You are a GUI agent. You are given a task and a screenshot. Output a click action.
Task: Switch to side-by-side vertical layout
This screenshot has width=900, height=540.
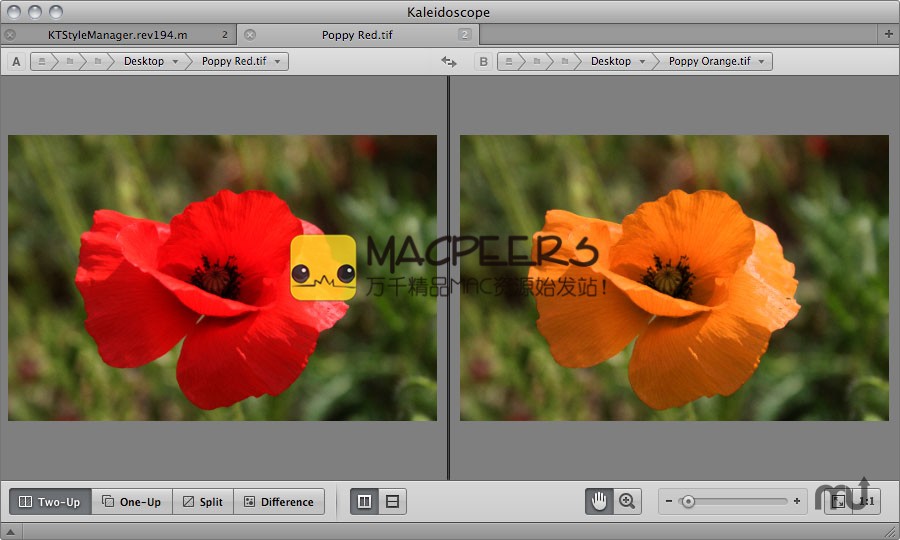(x=365, y=502)
